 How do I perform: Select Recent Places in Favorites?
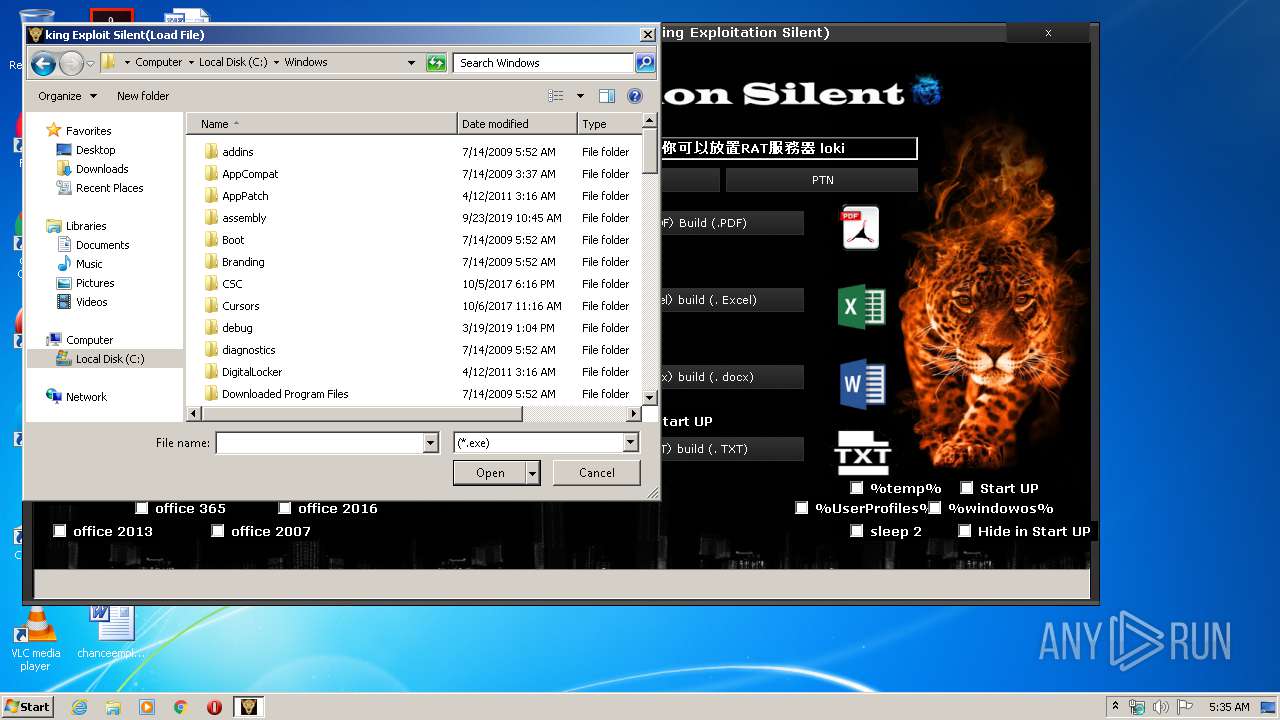tap(109, 188)
